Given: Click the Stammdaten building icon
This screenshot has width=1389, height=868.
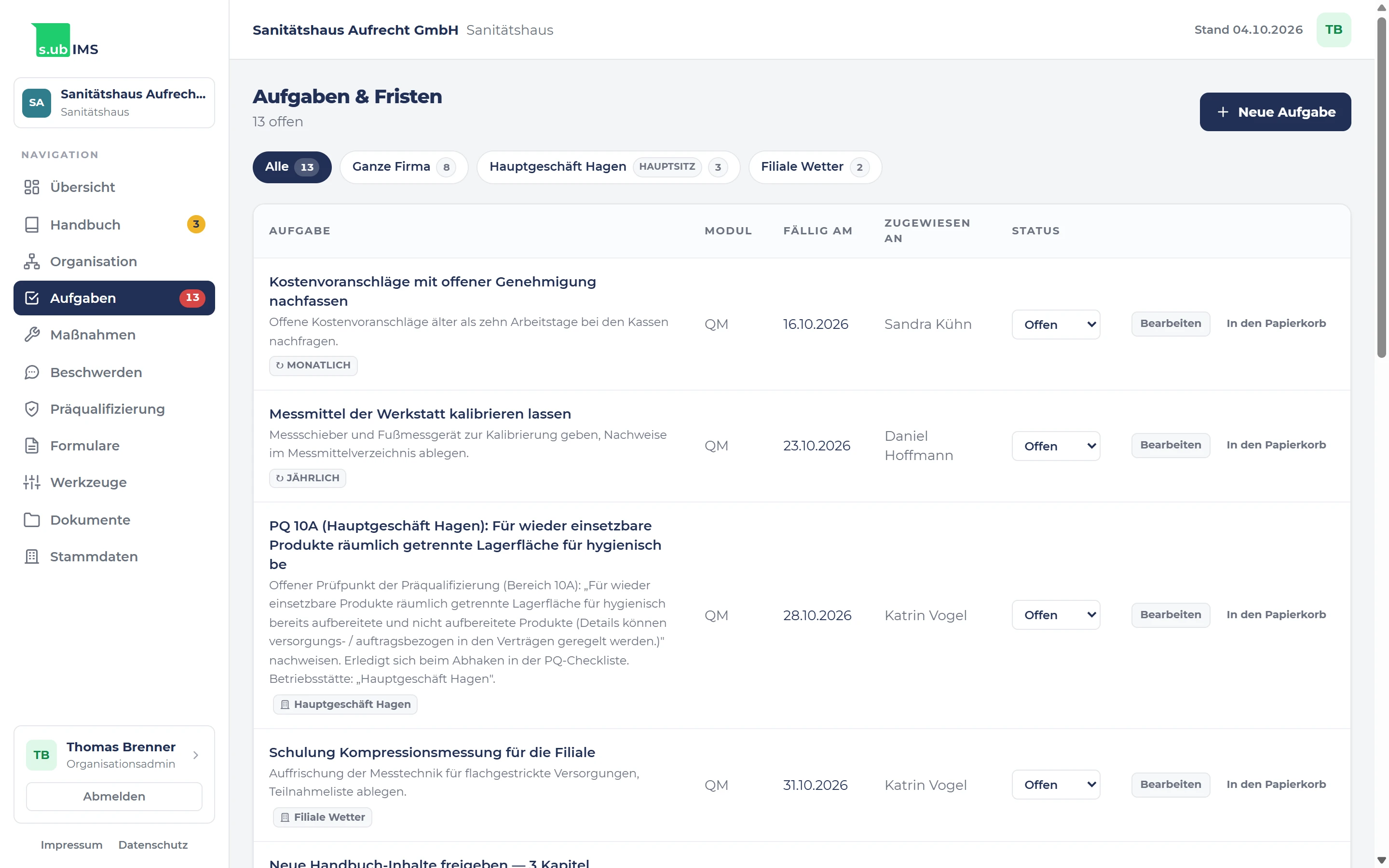Looking at the screenshot, I should coord(31,556).
